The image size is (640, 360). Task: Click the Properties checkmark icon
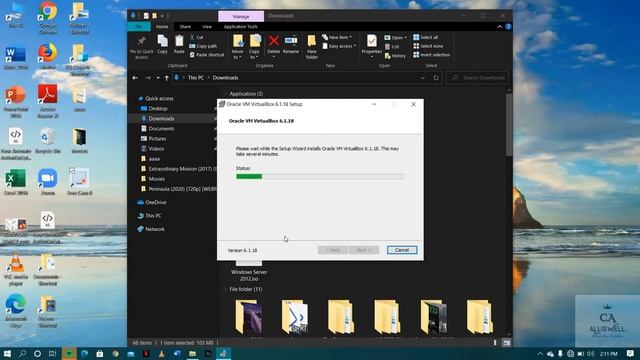[x=371, y=40]
